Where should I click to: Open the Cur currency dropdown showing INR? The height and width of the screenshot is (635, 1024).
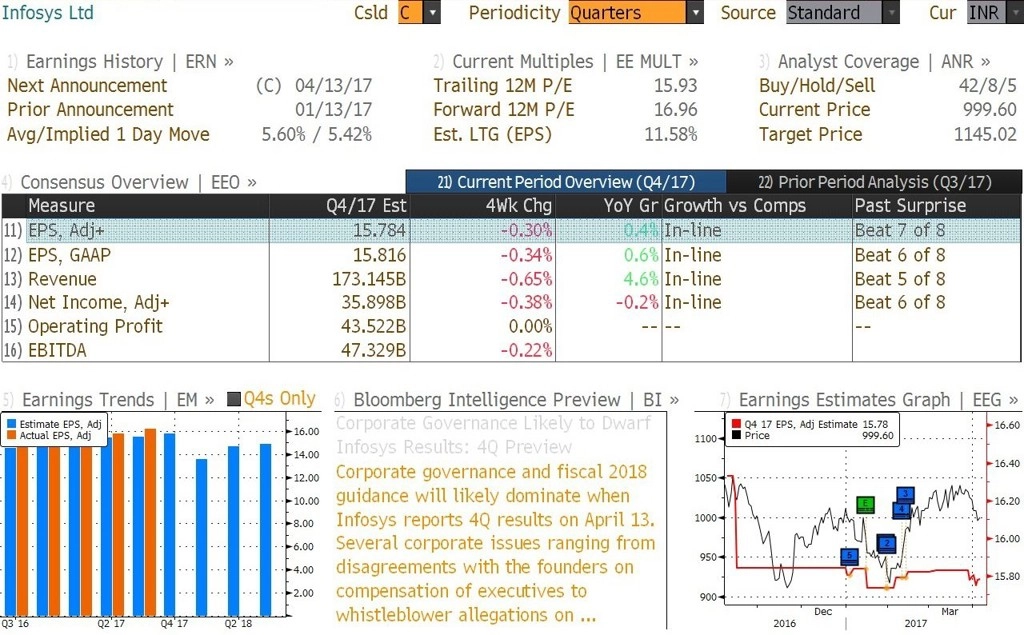995,12
